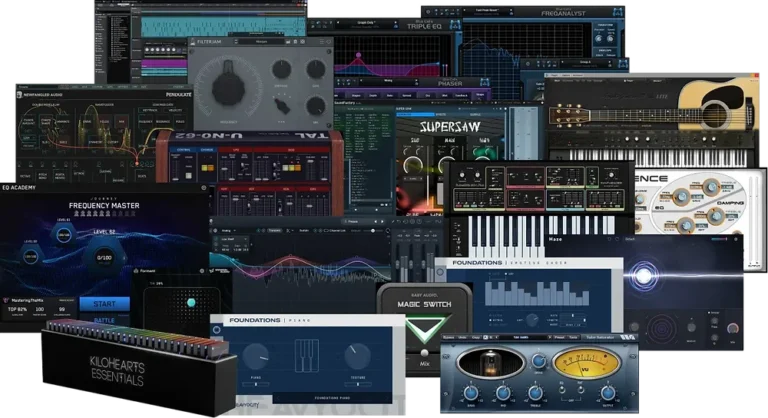Click Foundations Piano keyboard icon
The width and height of the screenshot is (768, 418).
tap(307, 356)
